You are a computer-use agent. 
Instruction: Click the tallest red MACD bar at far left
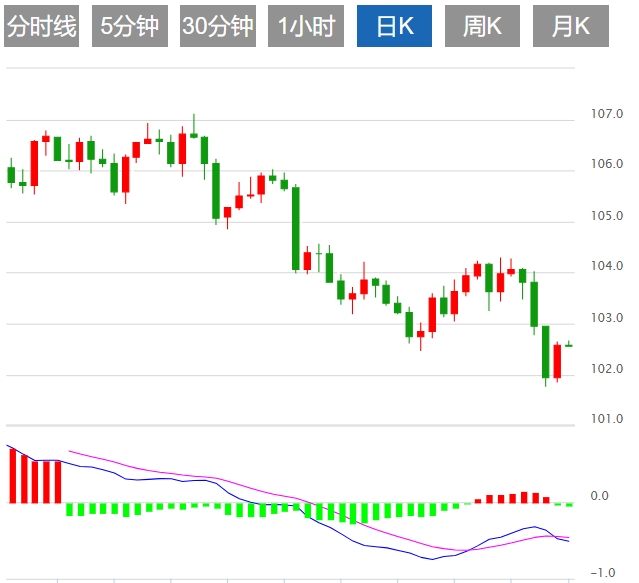pyautogui.click(x=13, y=476)
